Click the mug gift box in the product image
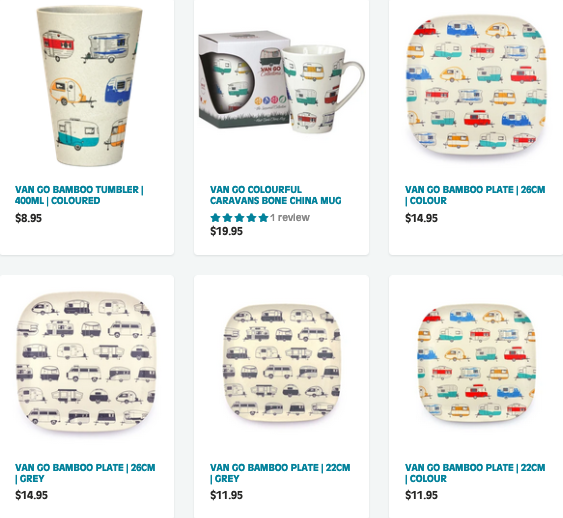Screen dimensions: 563x518 [244, 81]
